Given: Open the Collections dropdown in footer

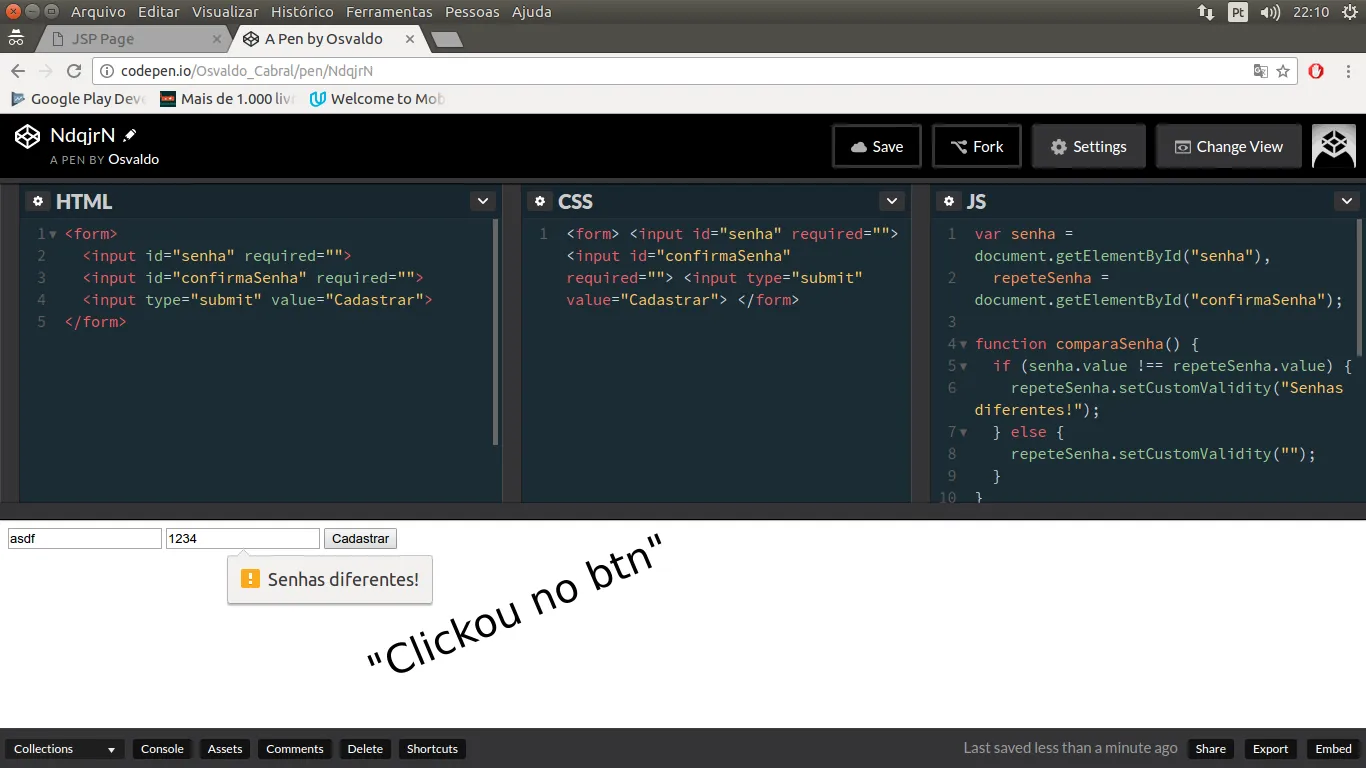Looking at the screenshot, I should [65, 749].
